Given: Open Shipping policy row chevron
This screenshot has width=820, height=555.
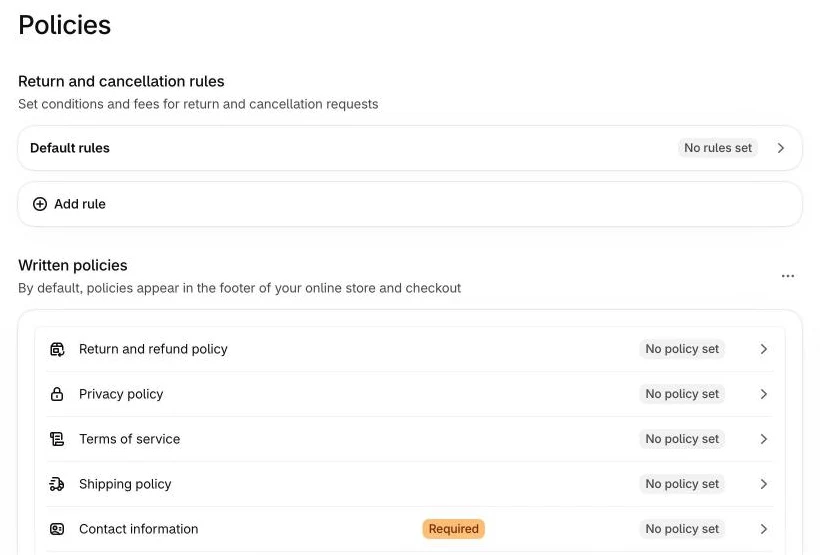Looking at the screenshot, I should [764, 484].
